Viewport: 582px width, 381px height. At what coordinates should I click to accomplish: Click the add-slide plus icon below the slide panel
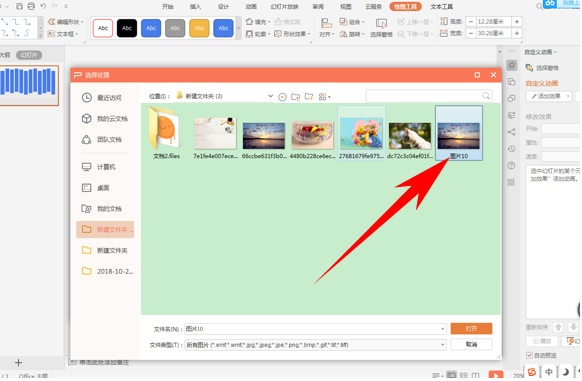tap(18, 362)
